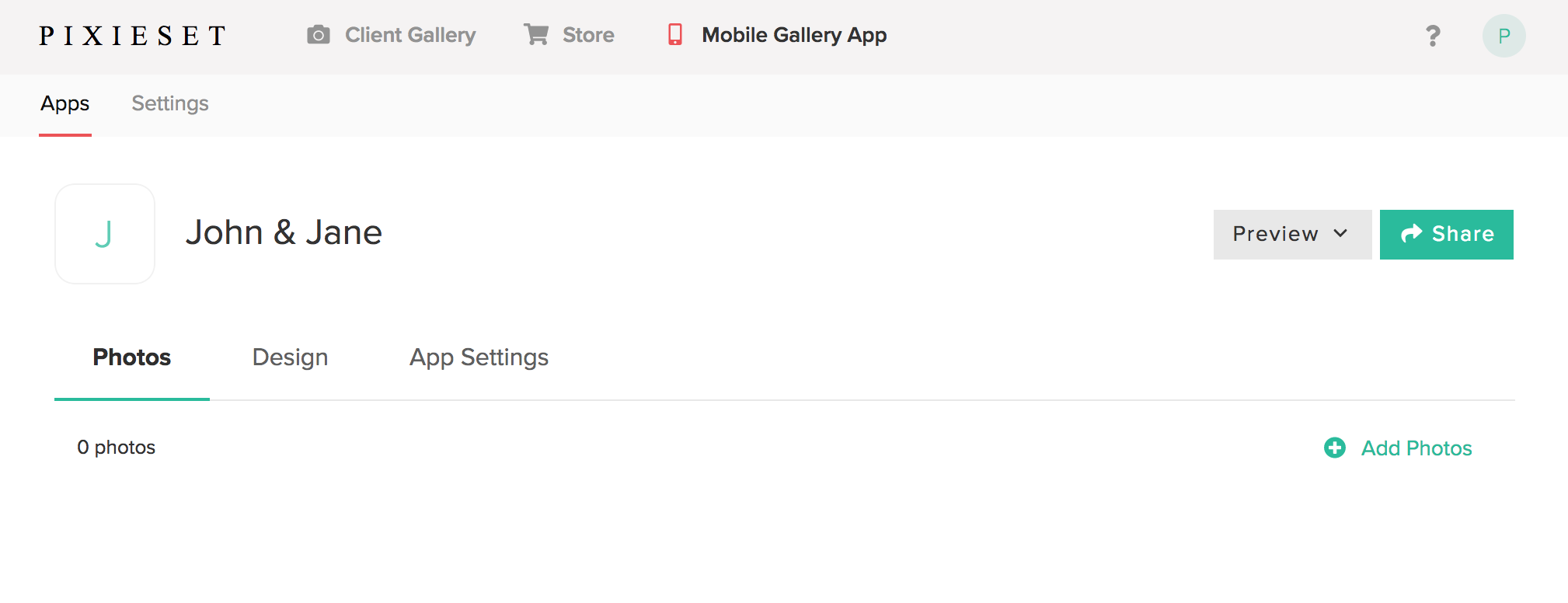Viewport: 1568px width, 603px height.
Task: Click the Preview dropdown chevron arrow
Action: 1340,233
